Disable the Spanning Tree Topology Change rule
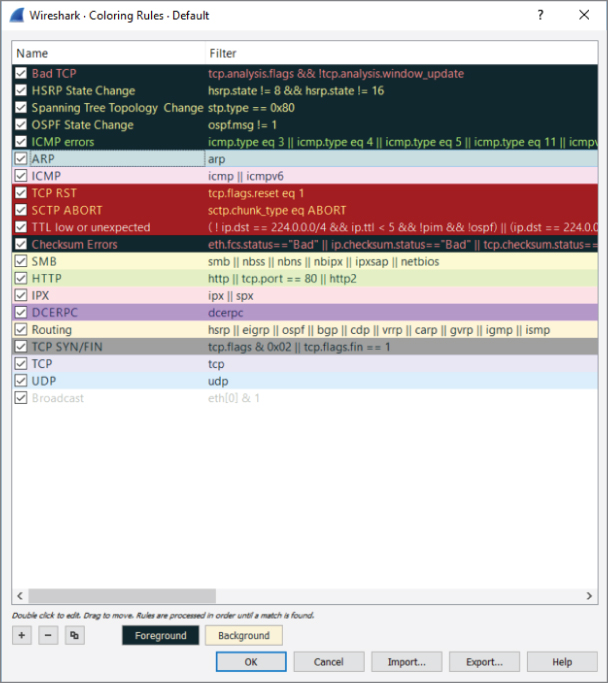 tap(21, 107)
